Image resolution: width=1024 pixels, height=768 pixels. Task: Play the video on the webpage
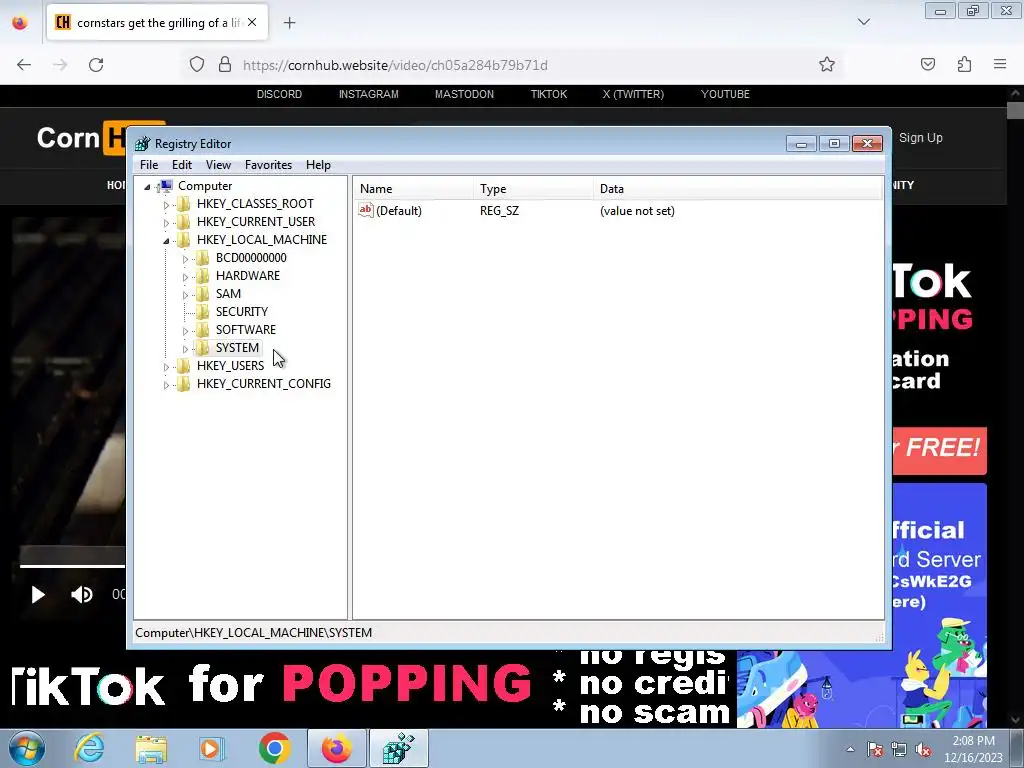point(38,594)
